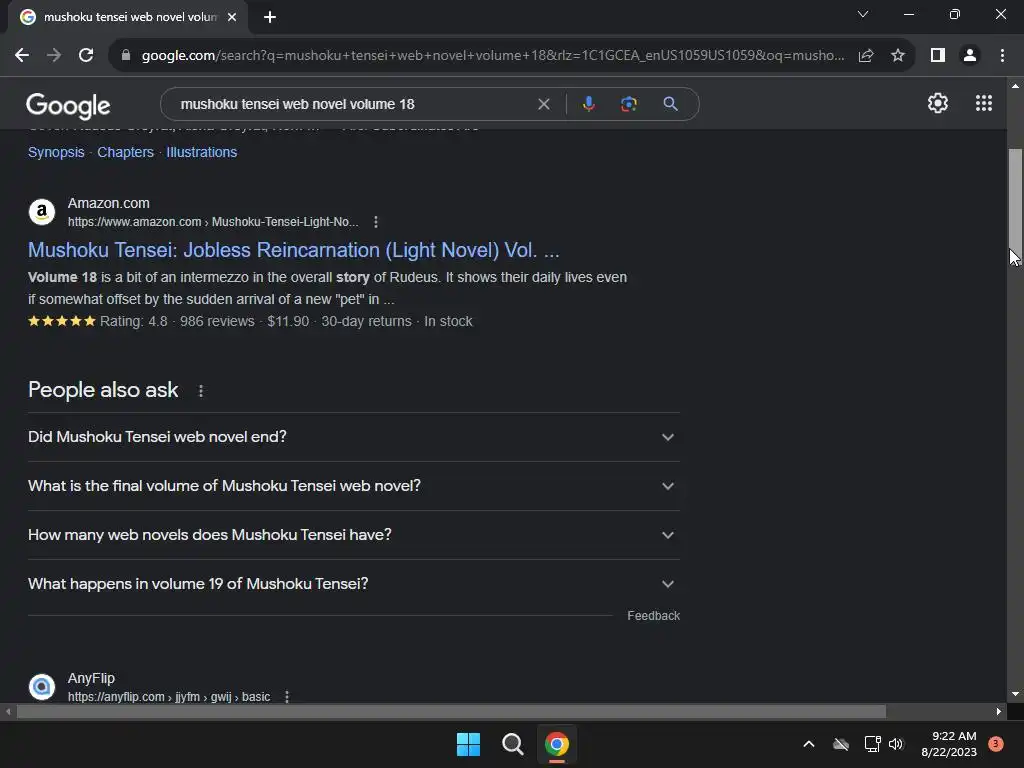Click the forward navigation arrow
This screenshot has width=1024, height=768.
[54, 56]
